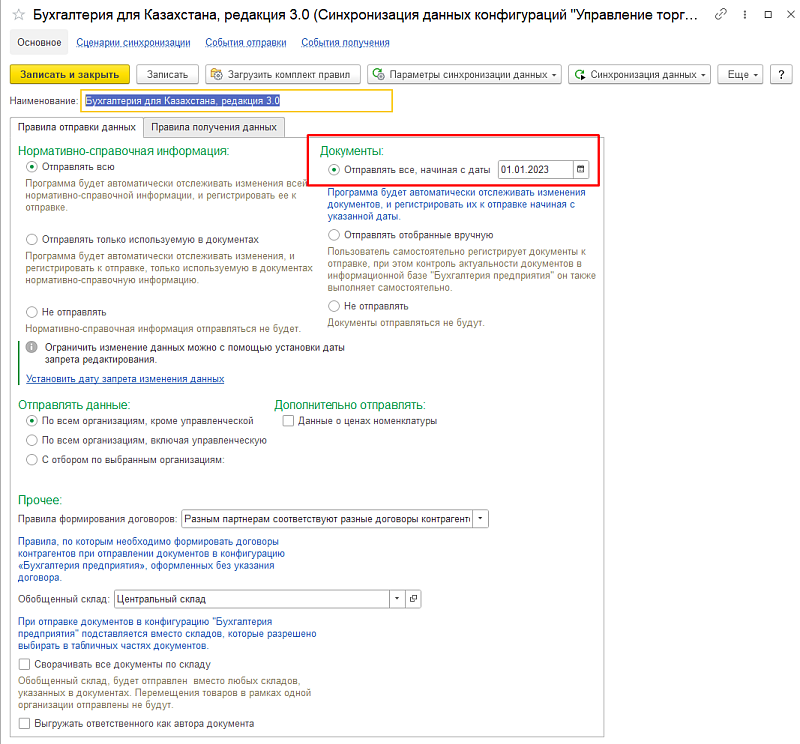Click Загрузить комплект правил toolbar button
800x744 pixels.
click(x=282, y=75)
